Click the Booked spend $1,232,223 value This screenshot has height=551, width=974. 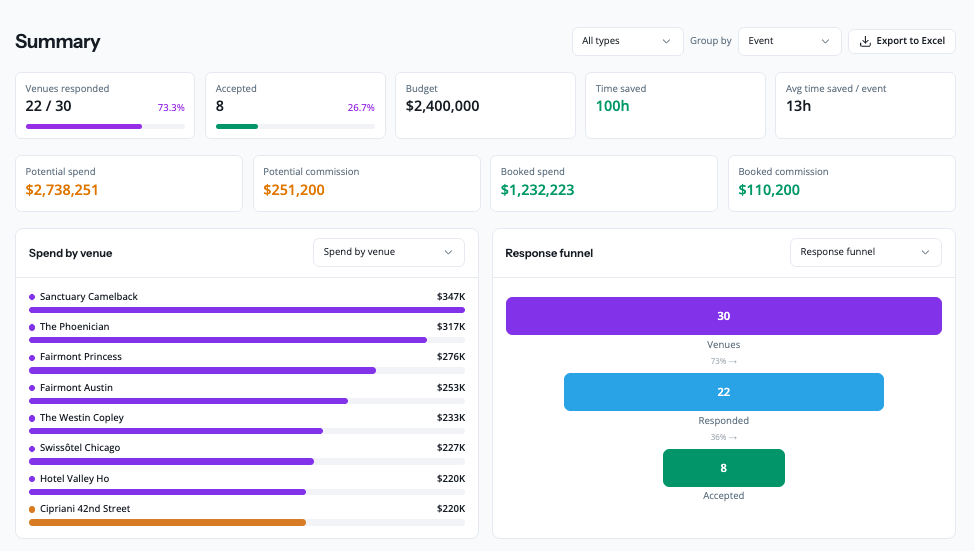(537, 190)
